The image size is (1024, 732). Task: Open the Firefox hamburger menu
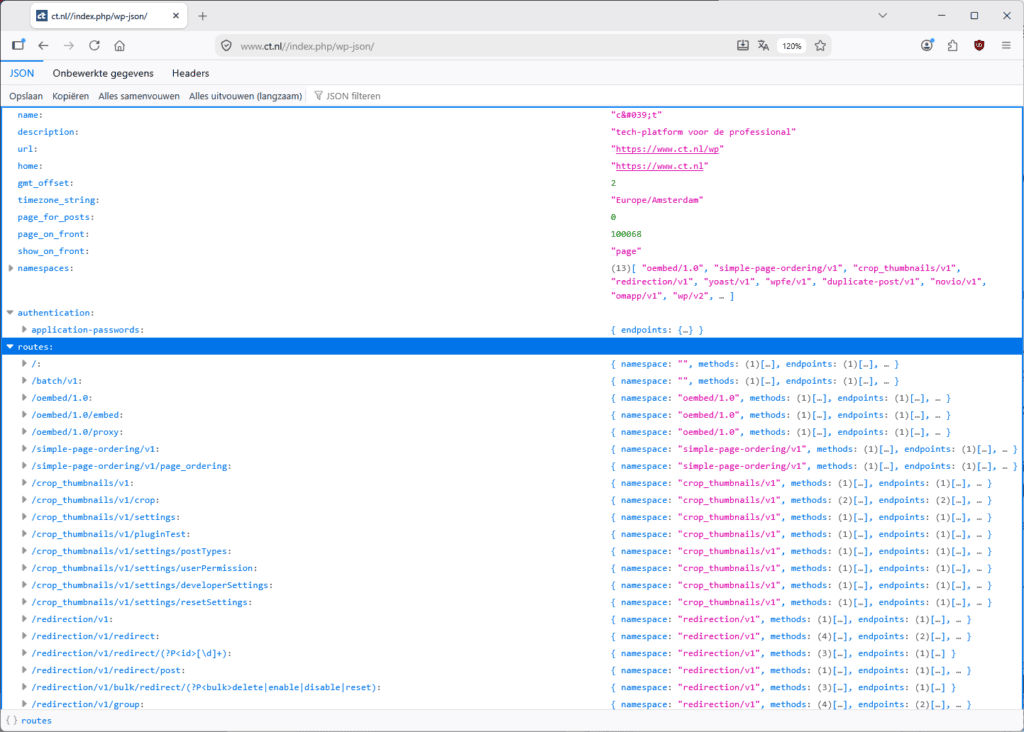pyautogui.click(x=1006, y=46)
